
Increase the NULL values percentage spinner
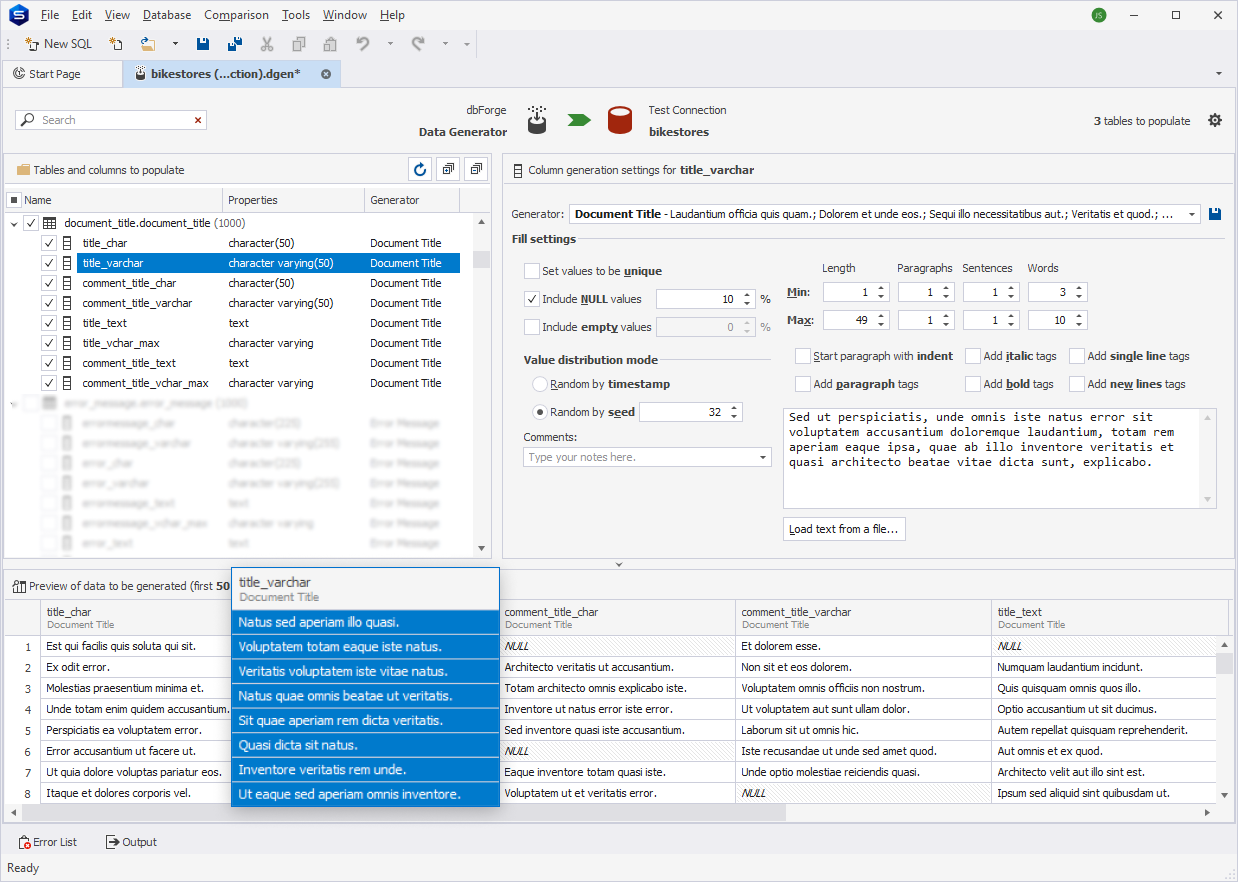click(746, 295)
